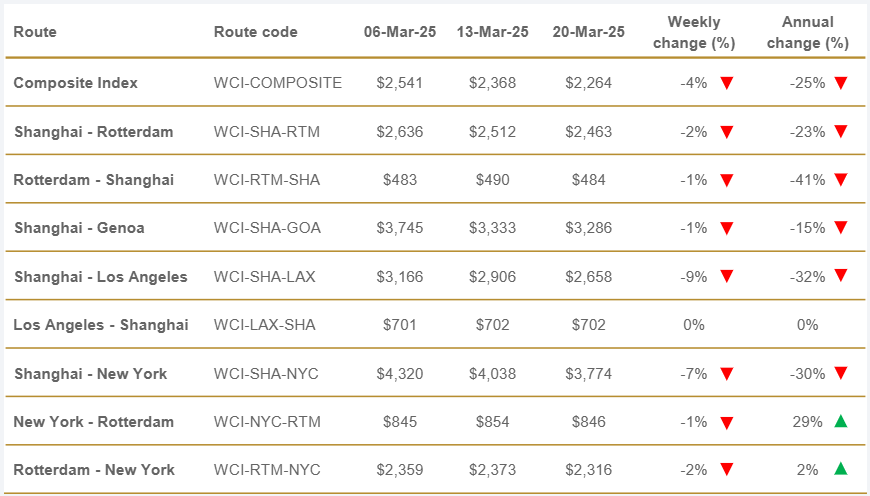Click the Route column header

pos(35,32)
